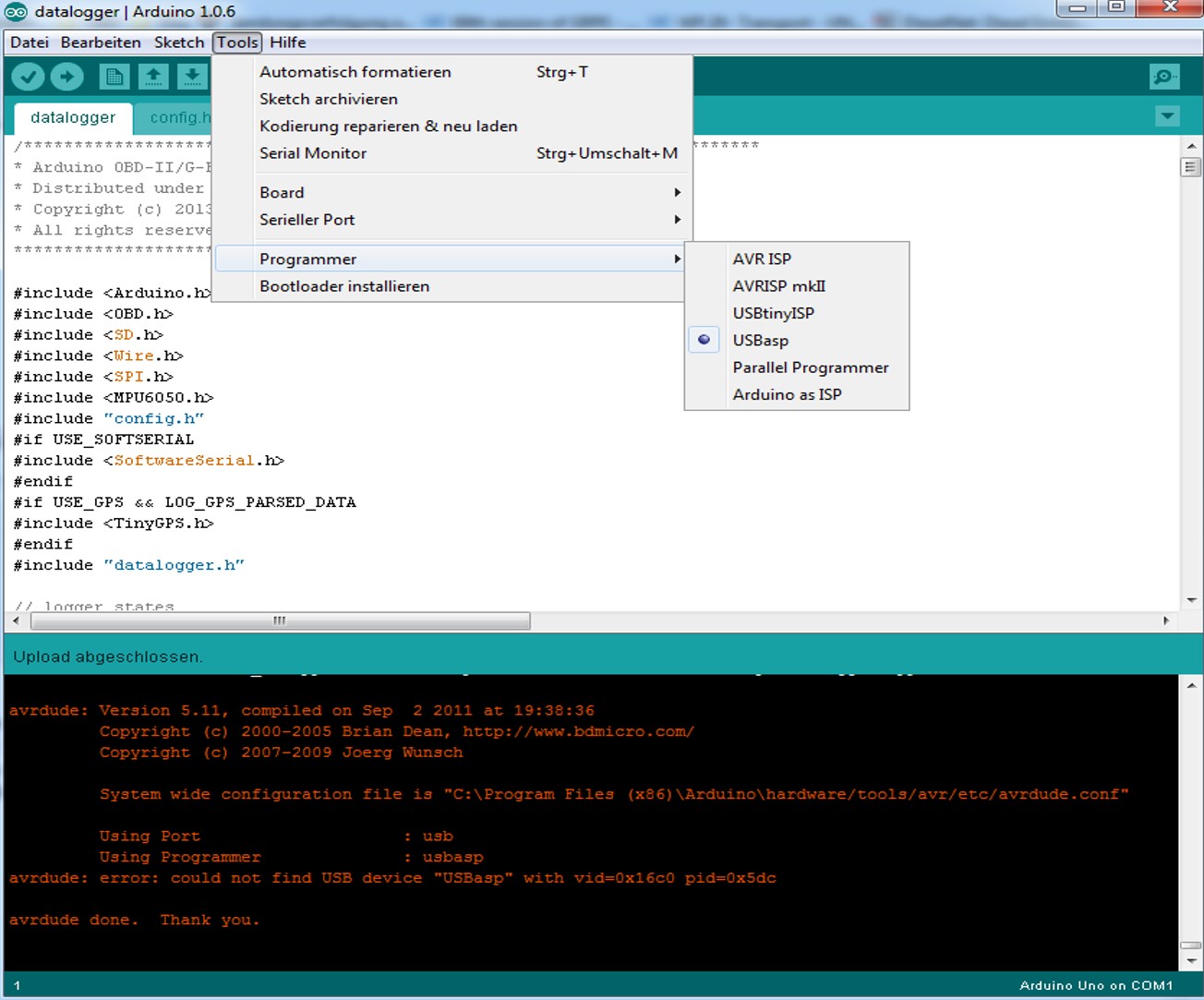Image resolution: width=1204 pixels, height=1000 pixels.
Task: Expand the Board submenu
Action: click(x=452, y=192)
